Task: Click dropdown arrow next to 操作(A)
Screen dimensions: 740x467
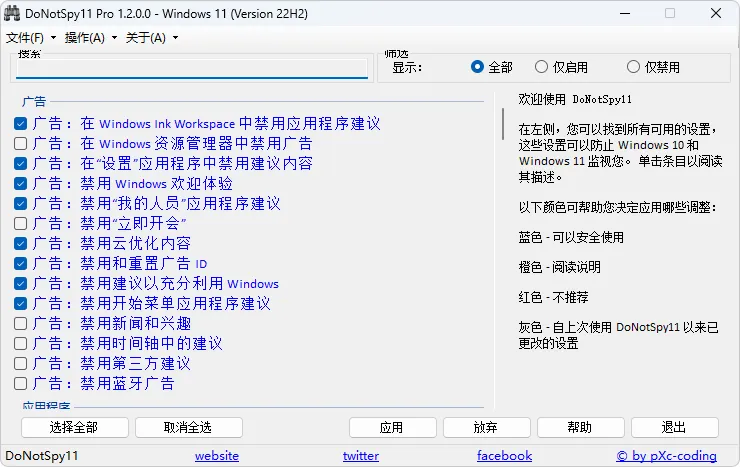Action: pyautogui.click(x=114, y=38)
